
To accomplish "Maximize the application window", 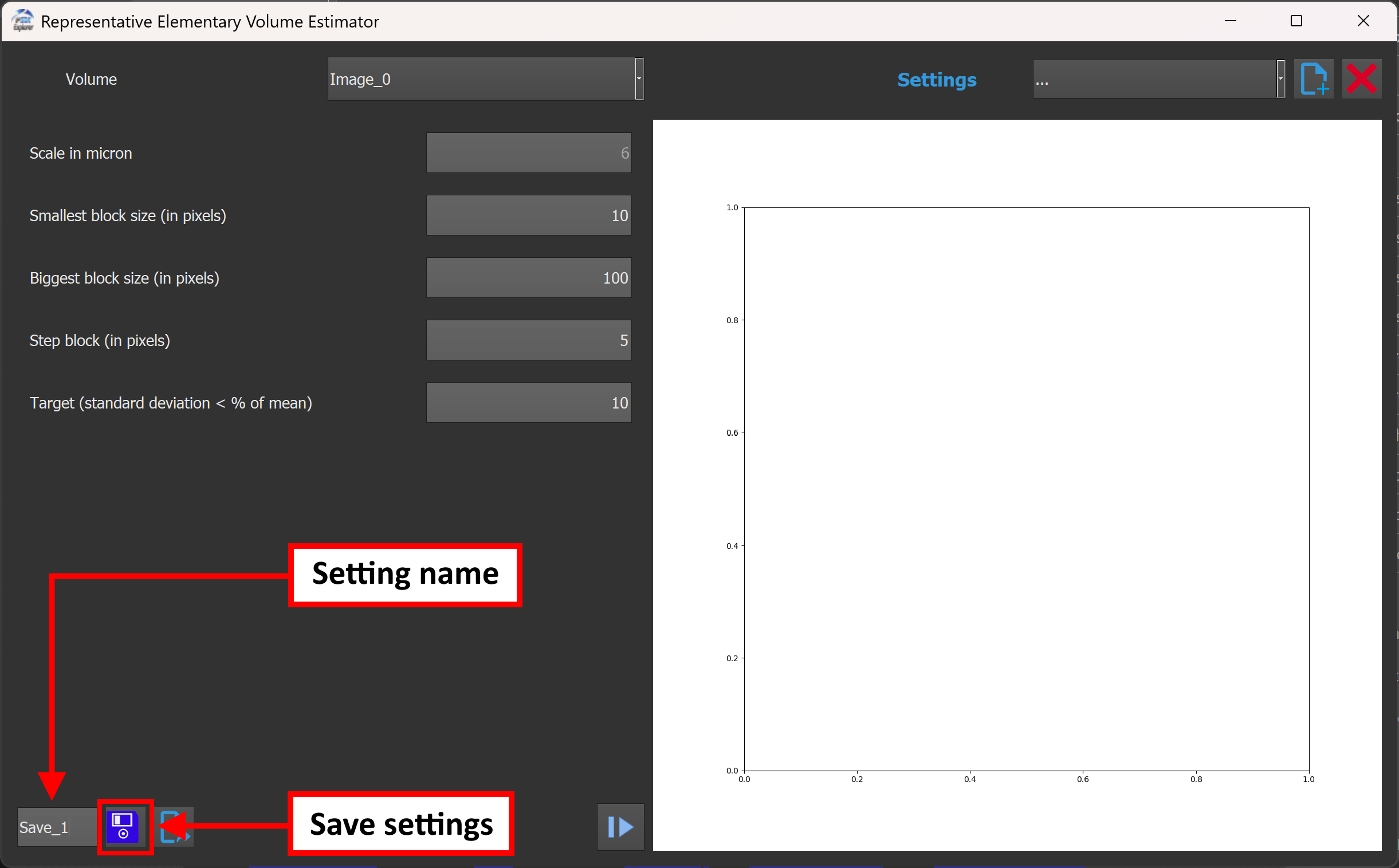I will pyautogui.click(x=1296, y=21).
